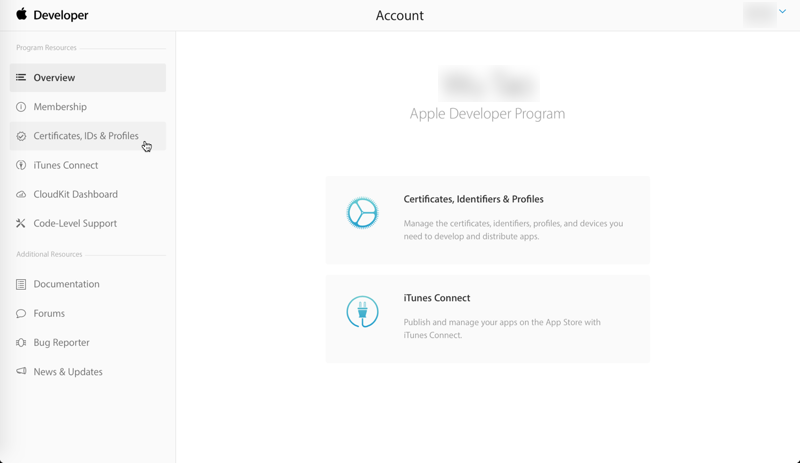Click the Certificates checkmark badge icon
The height and width of the screenshot is (463, 800).
pos(21,136)
